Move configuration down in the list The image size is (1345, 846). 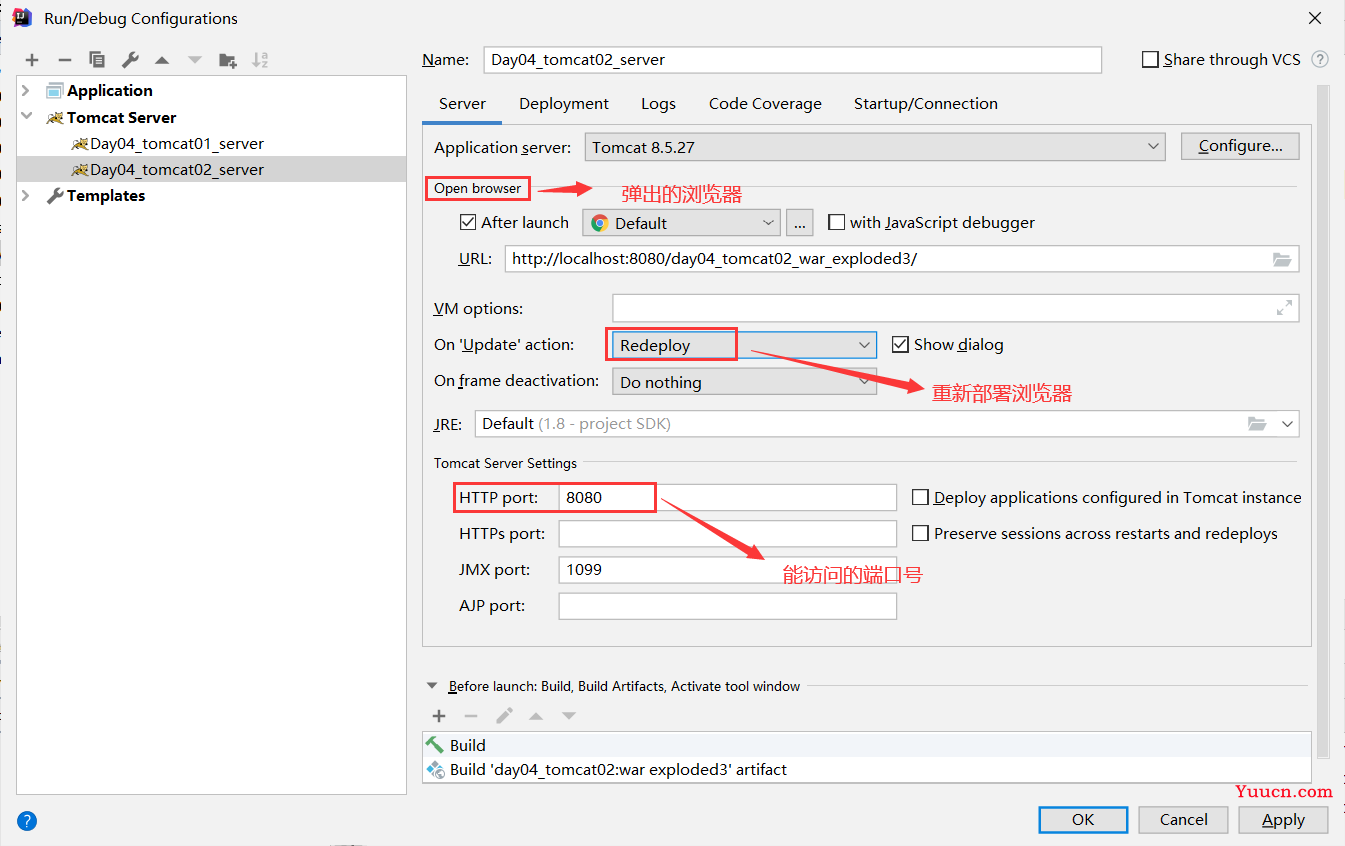194,60
